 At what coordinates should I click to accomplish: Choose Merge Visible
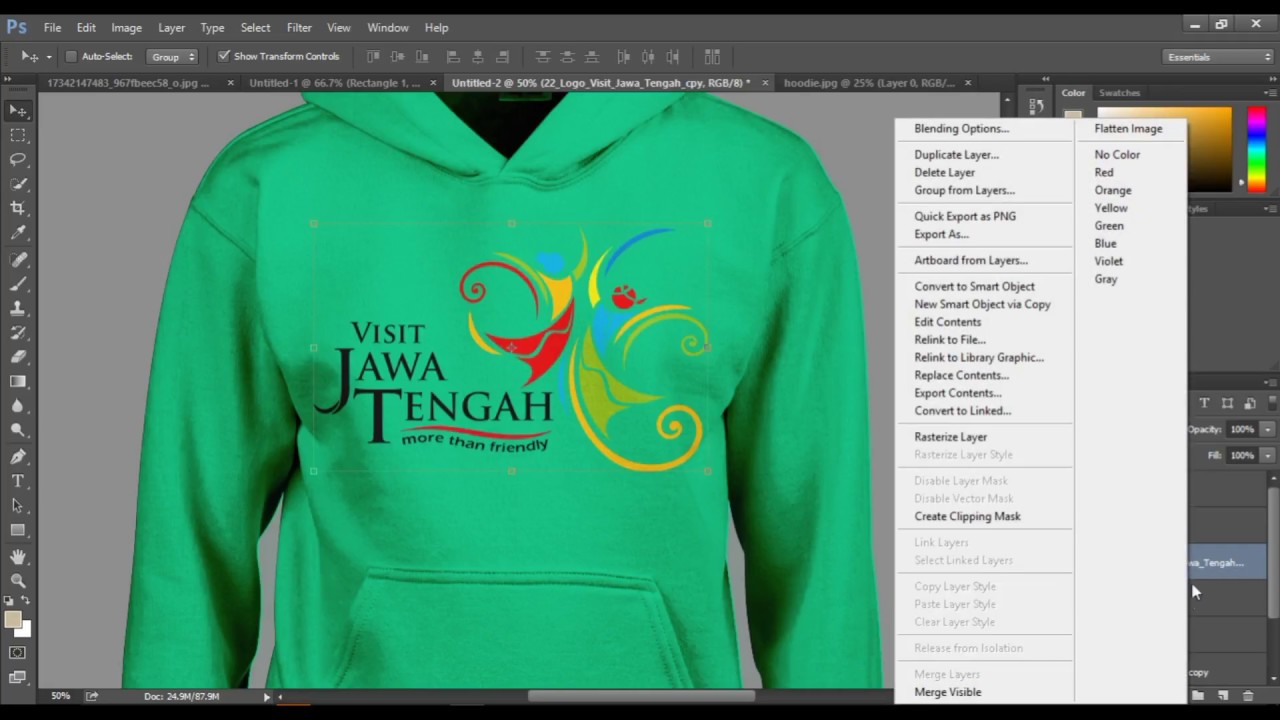click(947, 692)
